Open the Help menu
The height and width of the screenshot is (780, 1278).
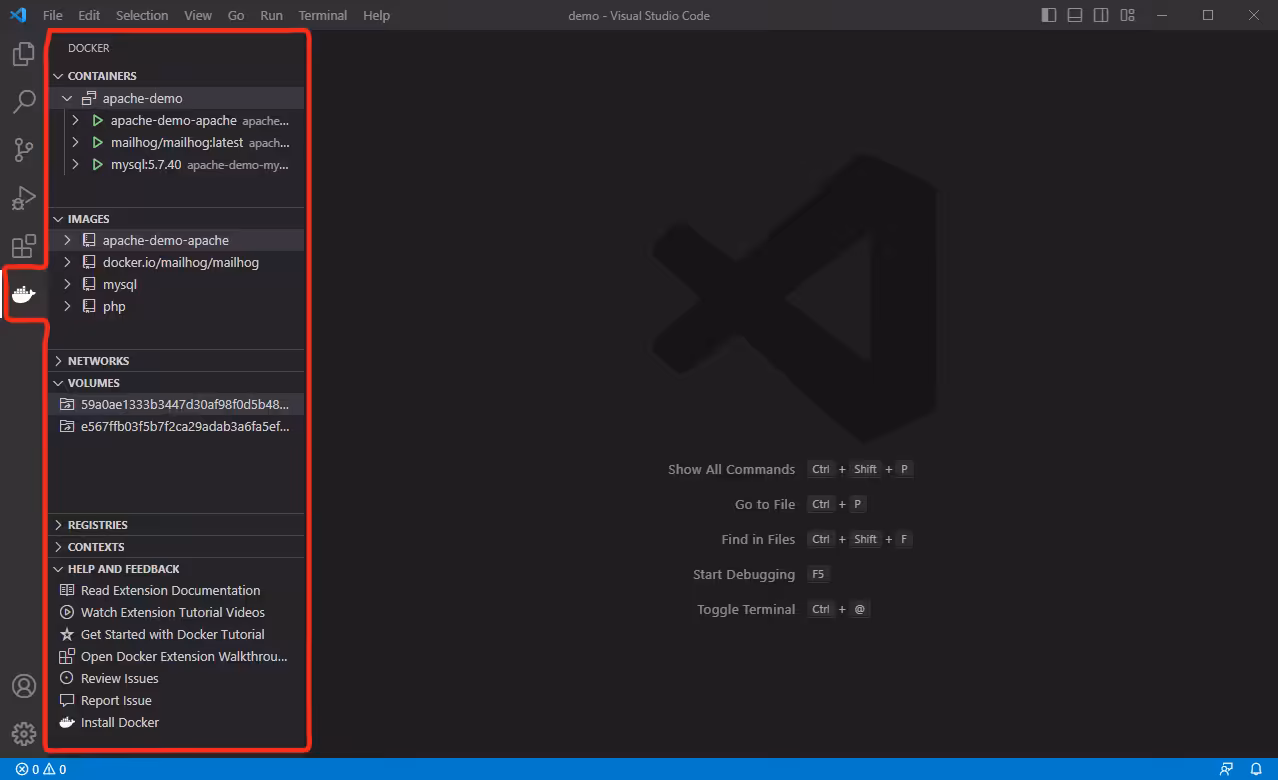[376, 15]
